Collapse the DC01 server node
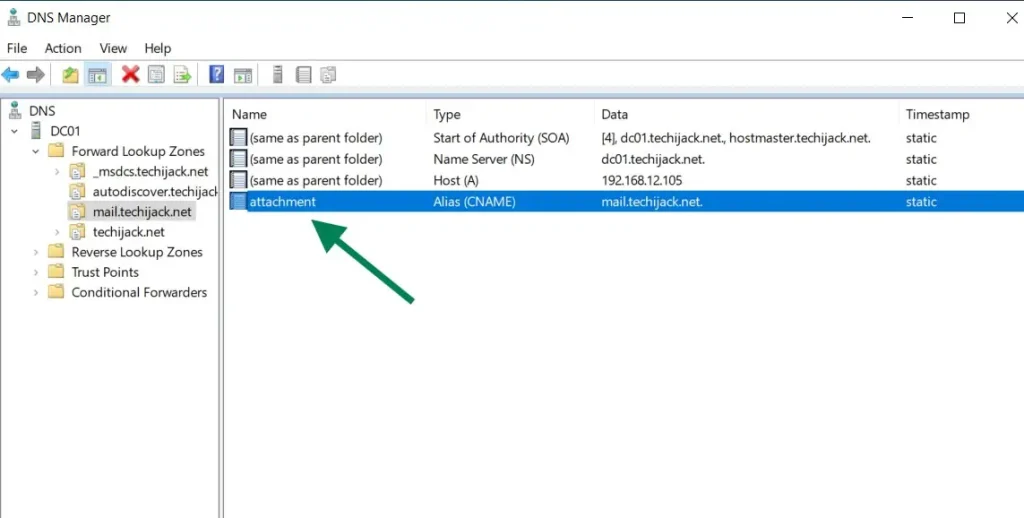The width and height of the screenshot is (1024, 518). (x=14, y=131)
